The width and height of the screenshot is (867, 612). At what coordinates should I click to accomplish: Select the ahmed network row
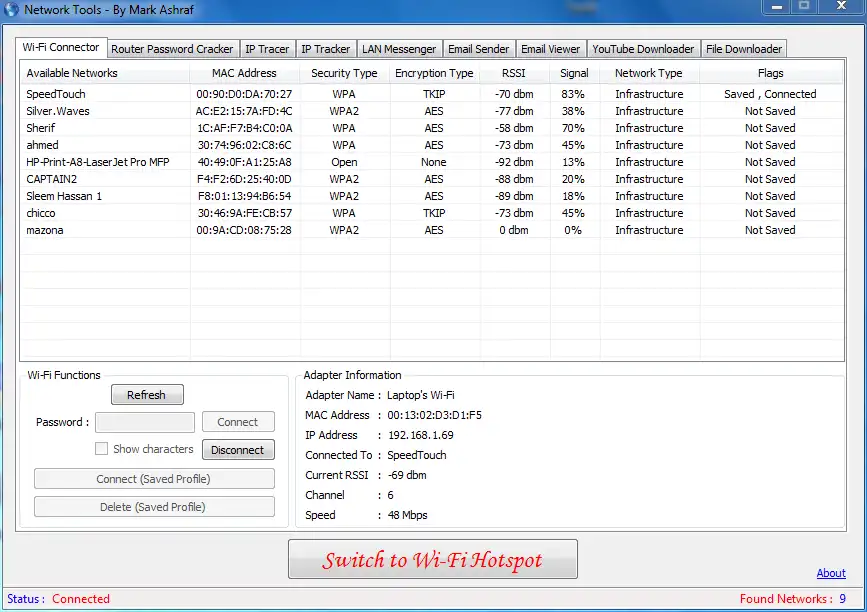(x=432, y=145)
